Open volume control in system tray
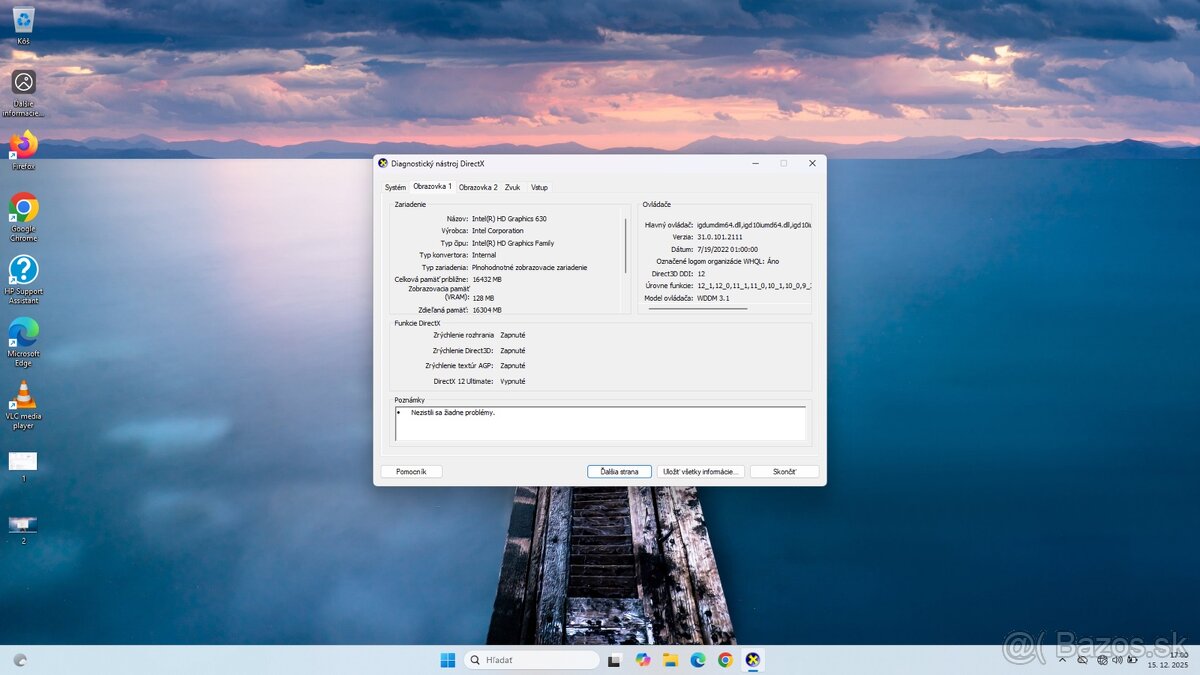Image resolution: width=1200 pixels, height=675 pixels. [1116, 660]
